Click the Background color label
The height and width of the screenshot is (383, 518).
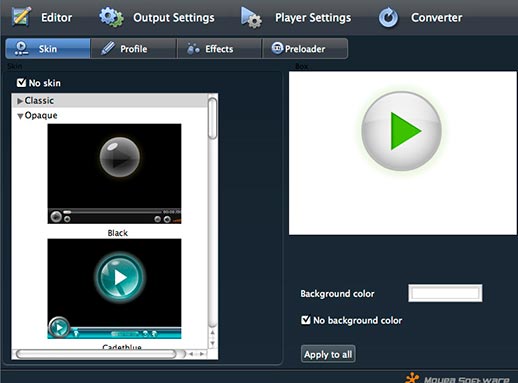coord(337,293)
